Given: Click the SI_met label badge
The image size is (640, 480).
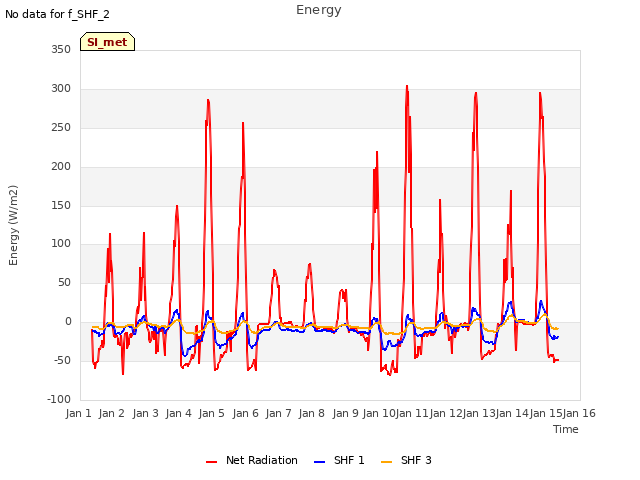Looking at the screenshot, I should point(107,42).
